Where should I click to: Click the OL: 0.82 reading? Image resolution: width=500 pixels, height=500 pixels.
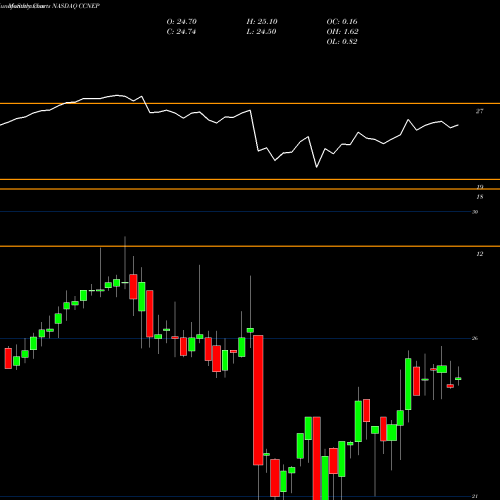[342, 41]
